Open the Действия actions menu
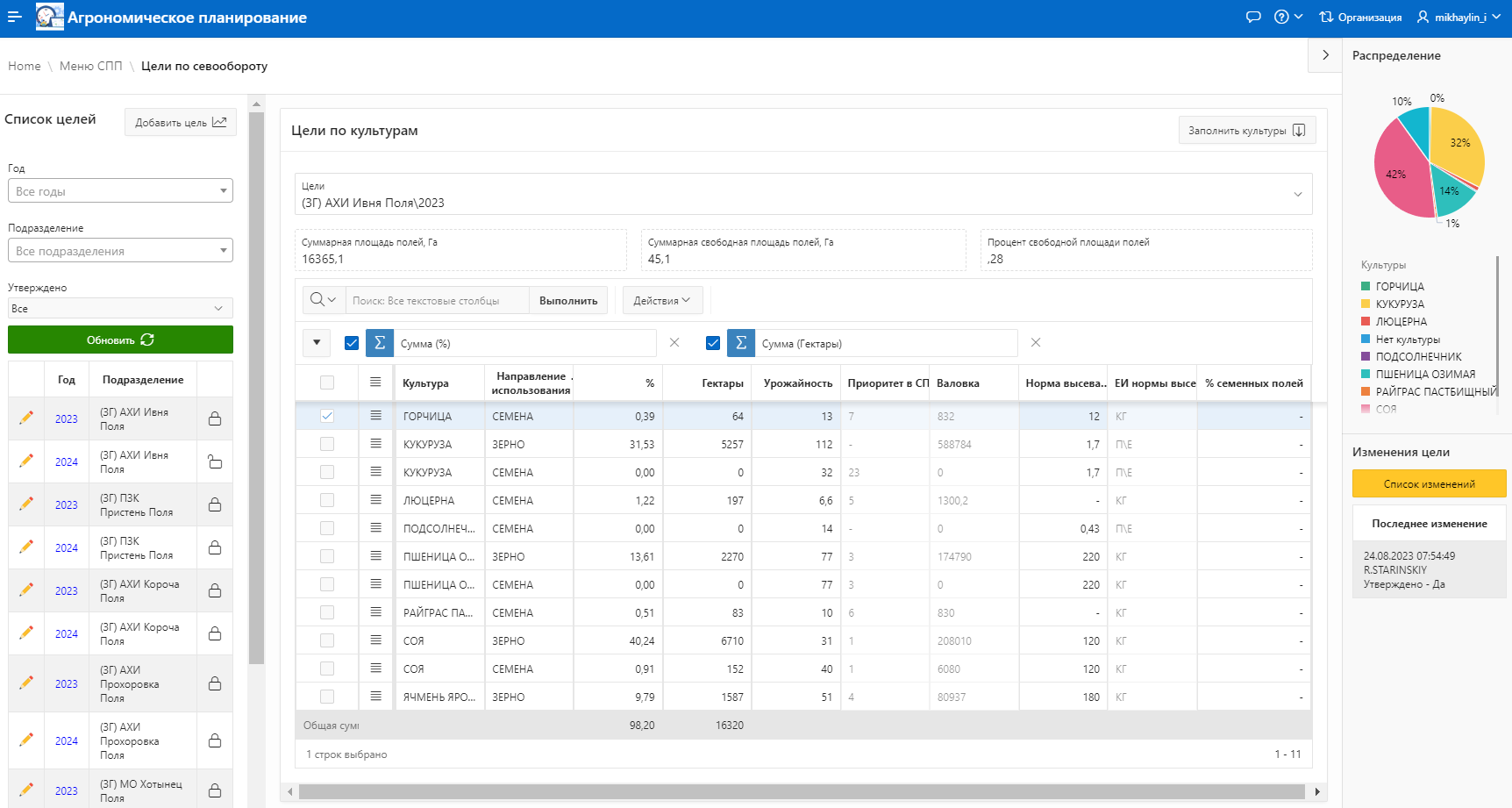This screenshot has width=1512, height=808. (661, 300)
